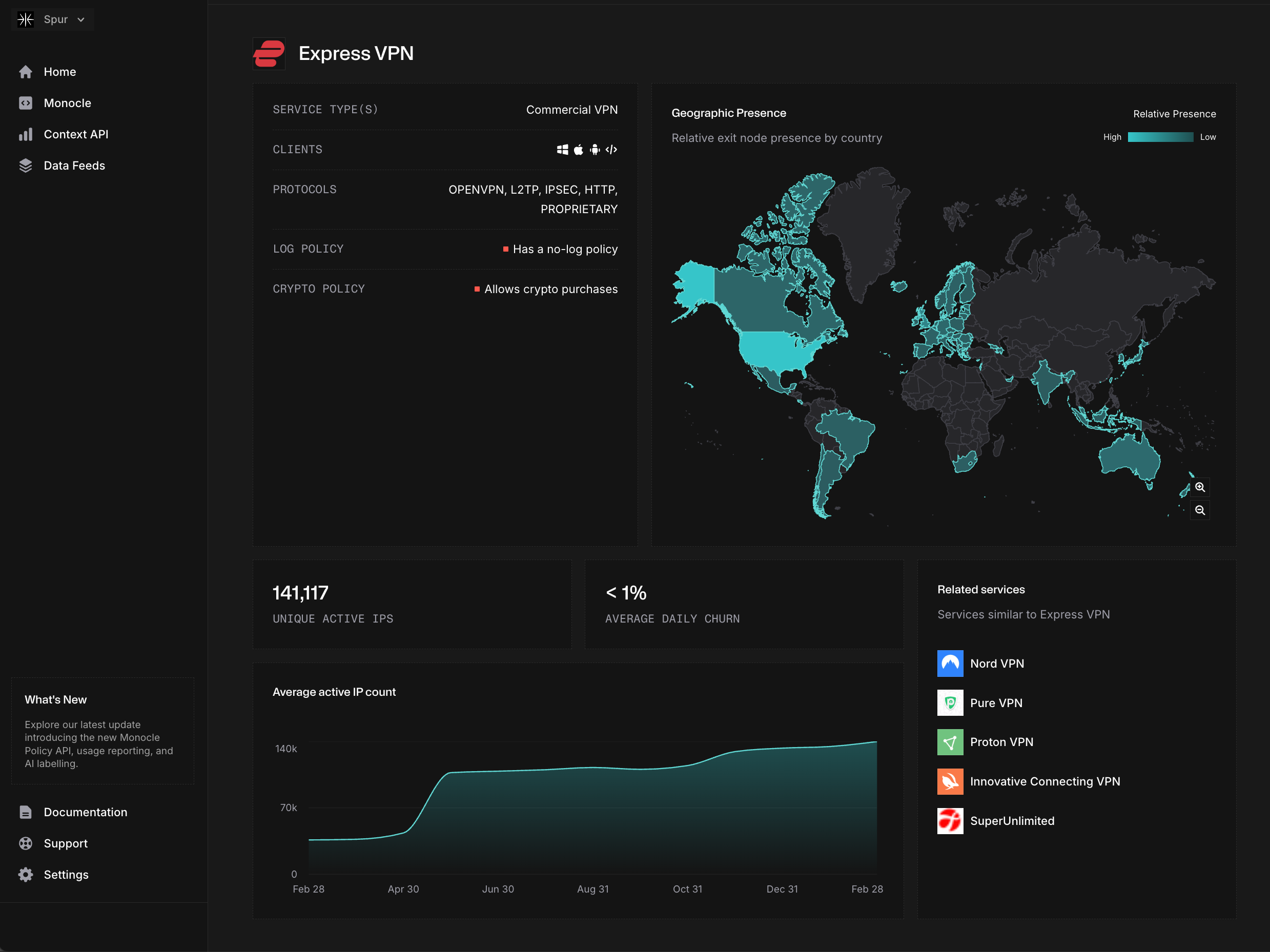
Task: Open the Documentation link
Action: 85,812
